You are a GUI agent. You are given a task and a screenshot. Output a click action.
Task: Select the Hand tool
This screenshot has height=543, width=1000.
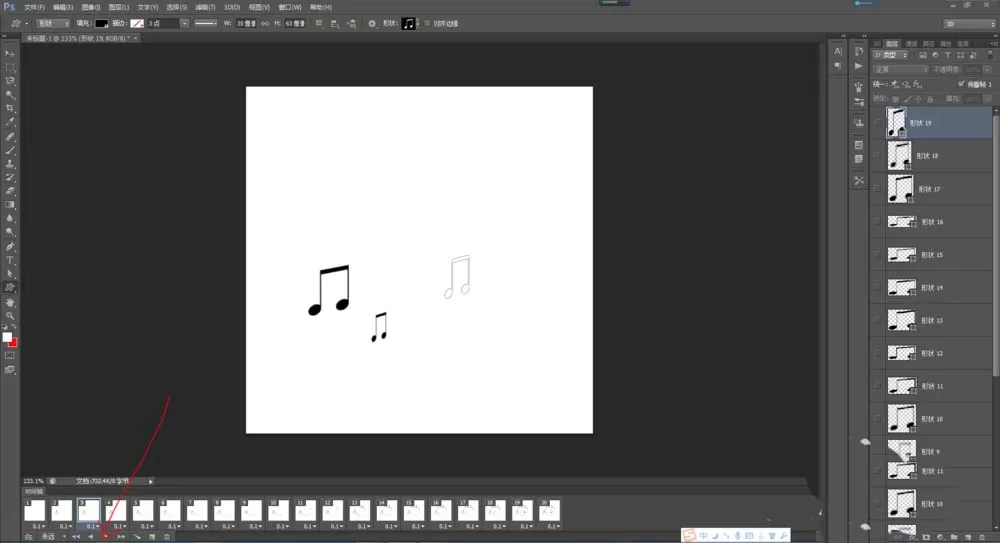click(x=10, y=302)
